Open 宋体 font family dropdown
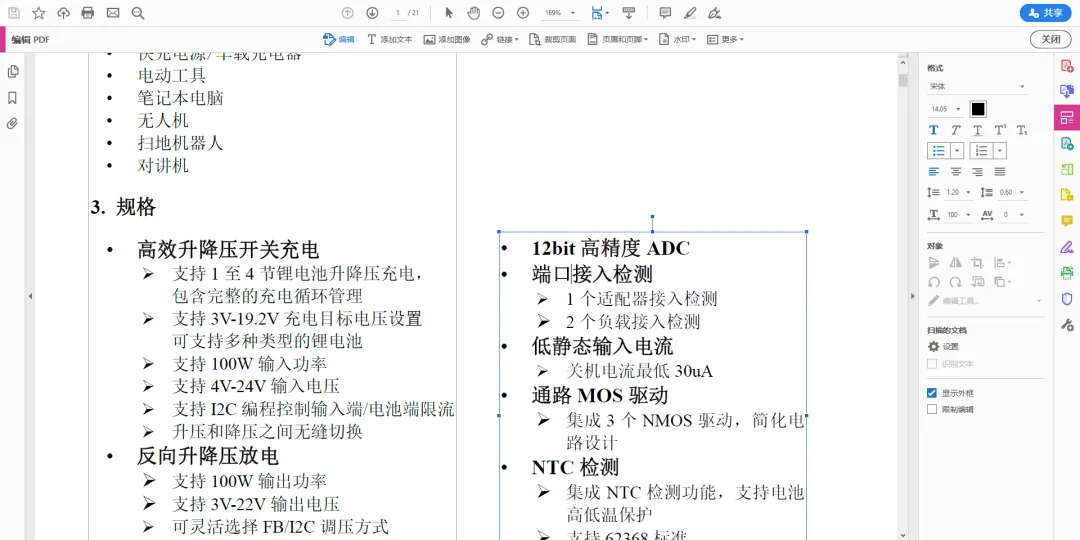 (x=977, y=87)
